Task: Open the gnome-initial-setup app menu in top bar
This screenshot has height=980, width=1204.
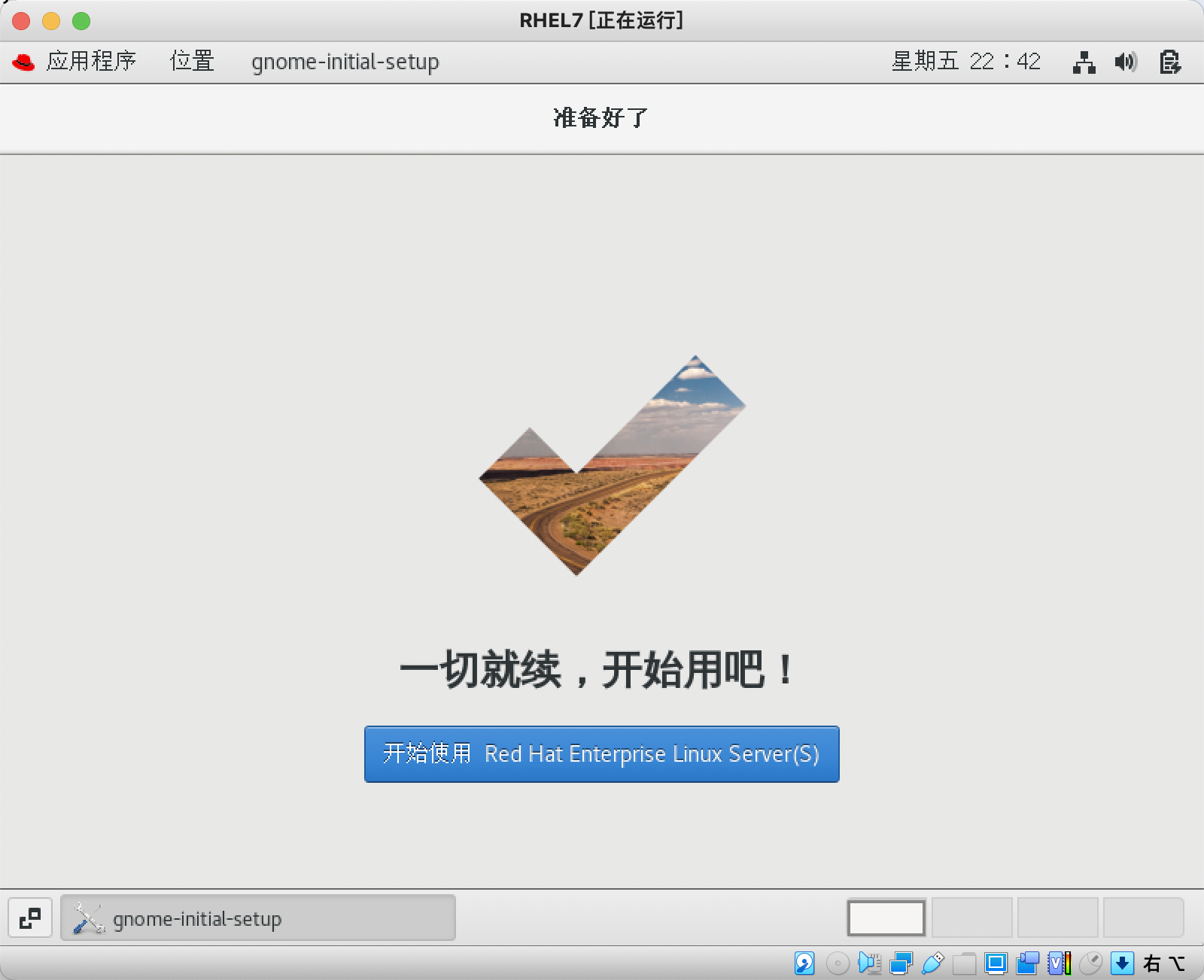Action: [x=345, y=62]
